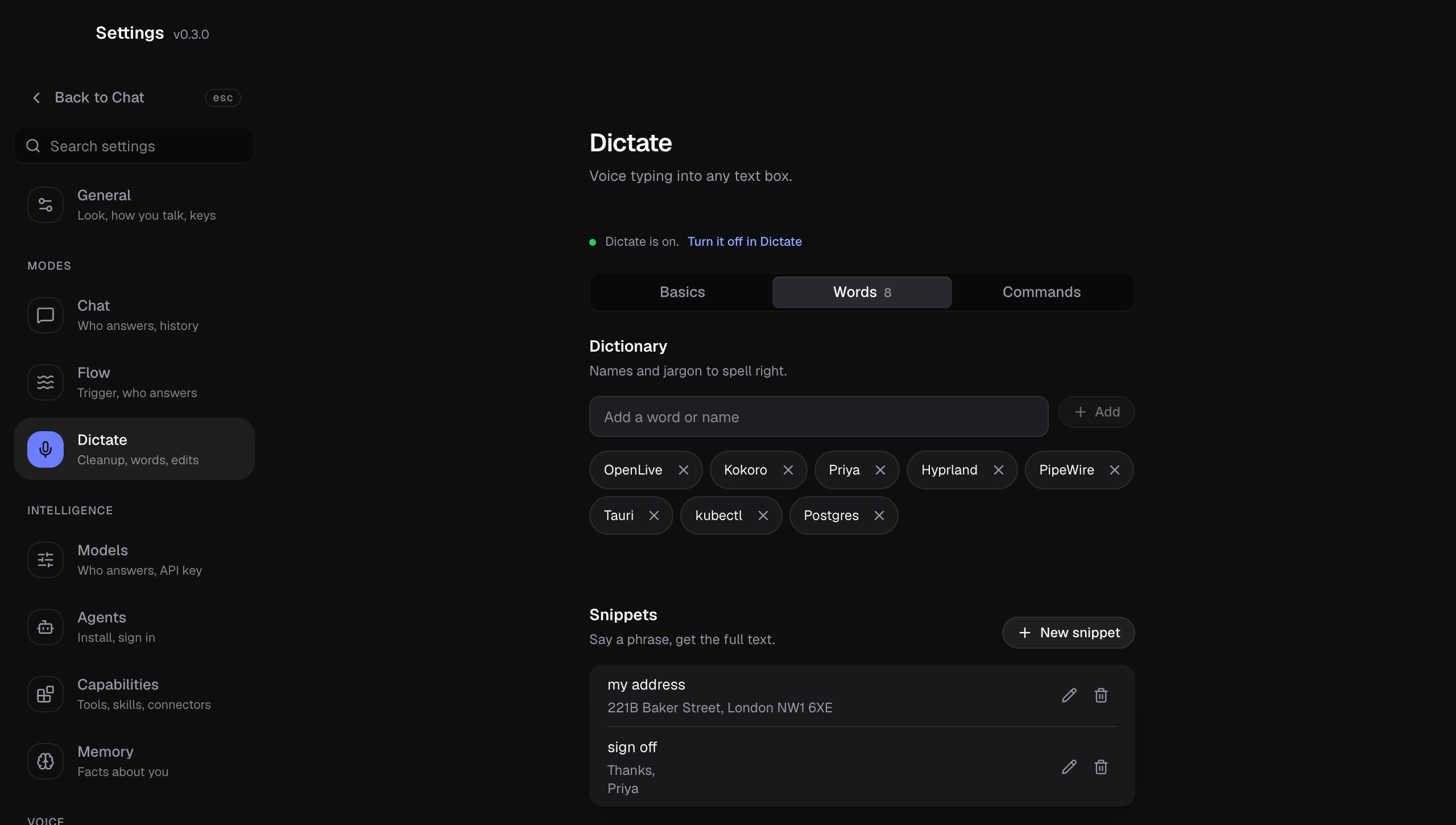Image resolution: width=1456 pixels, height=825 pixels.
Task: Click the v0.3.0 version label
Action: (191, 35)
